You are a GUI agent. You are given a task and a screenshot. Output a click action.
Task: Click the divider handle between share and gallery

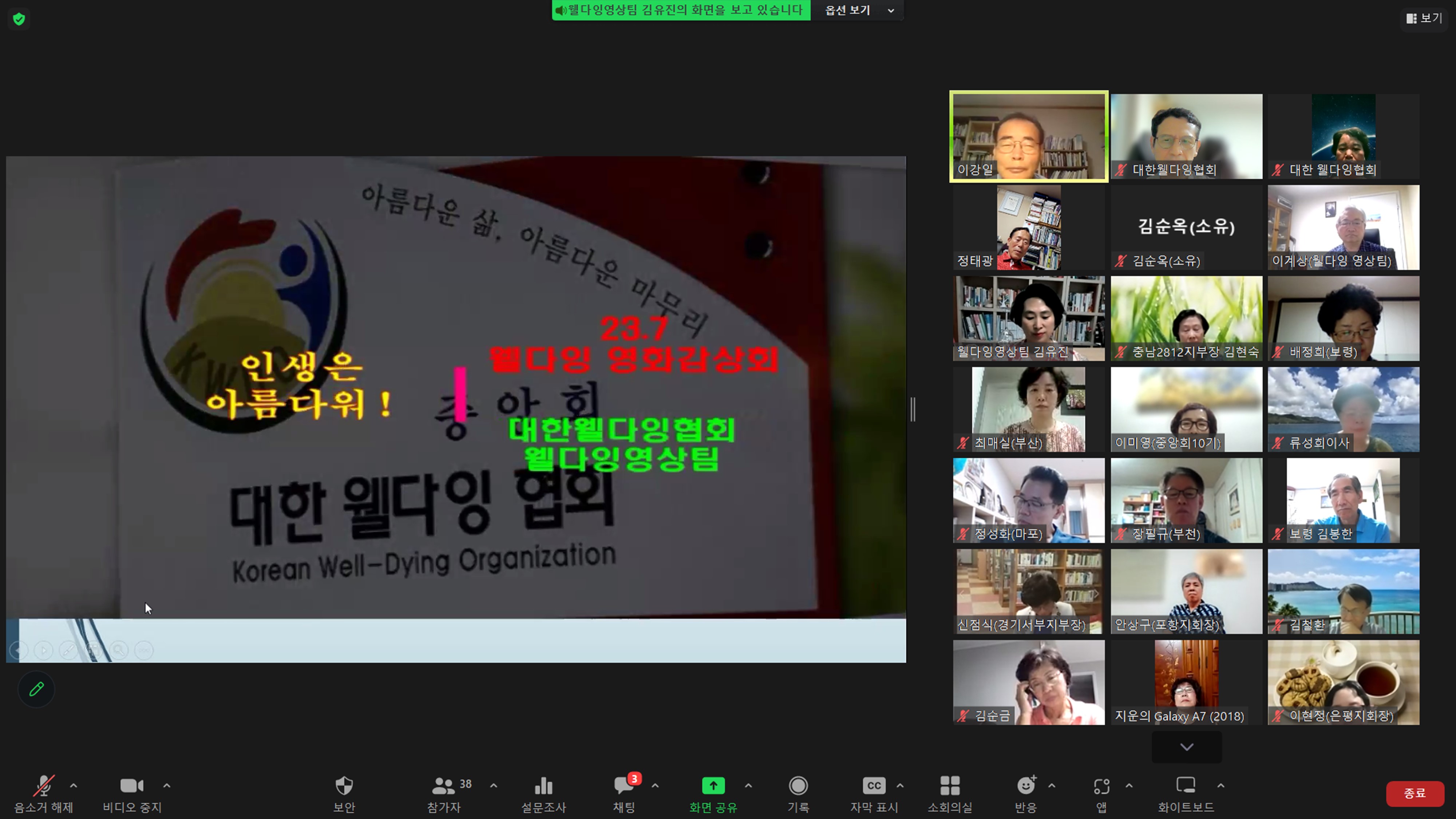[x=913, y=409]
